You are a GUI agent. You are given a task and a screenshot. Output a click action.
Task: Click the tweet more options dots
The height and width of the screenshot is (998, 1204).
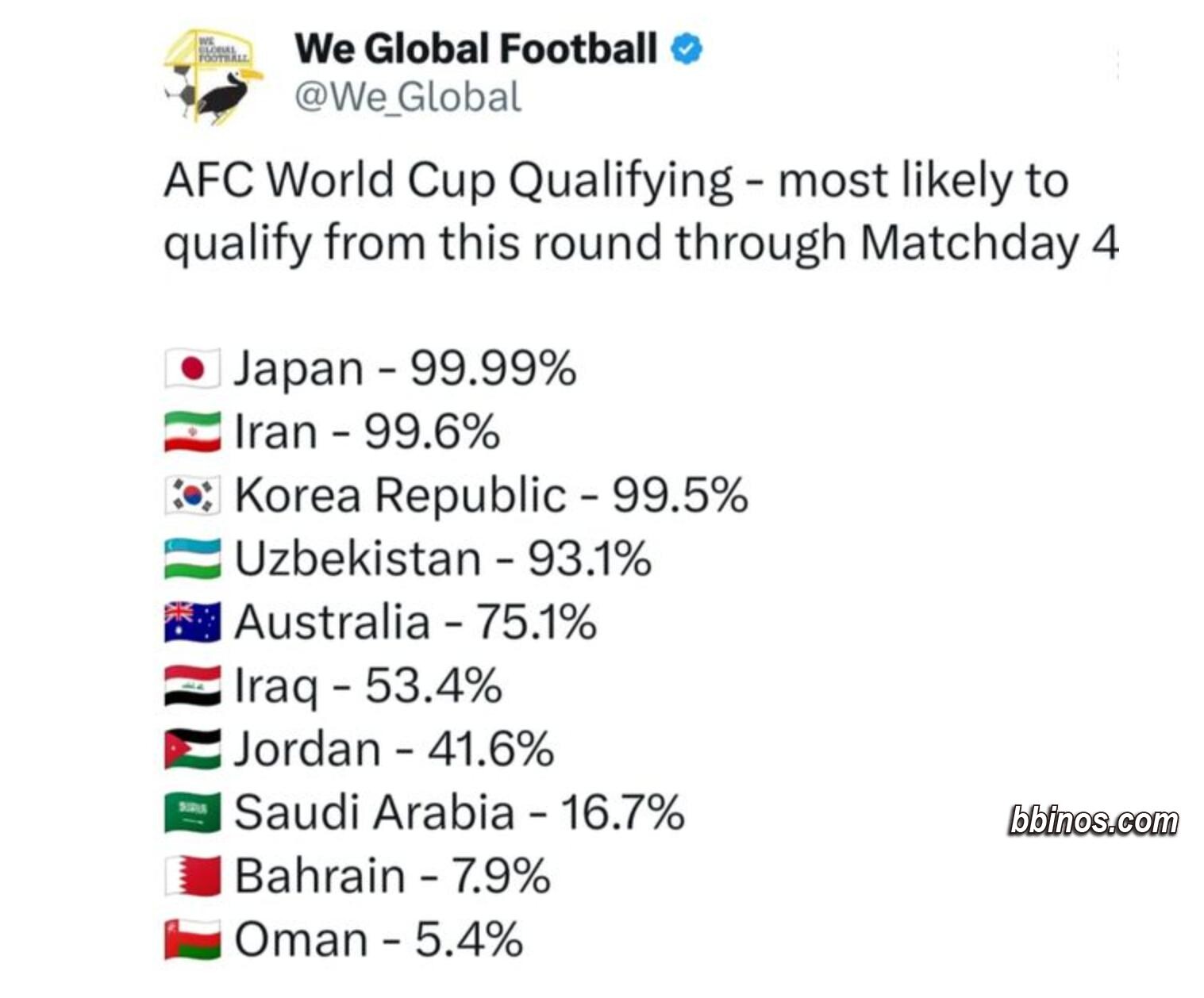click(1117, 63)
